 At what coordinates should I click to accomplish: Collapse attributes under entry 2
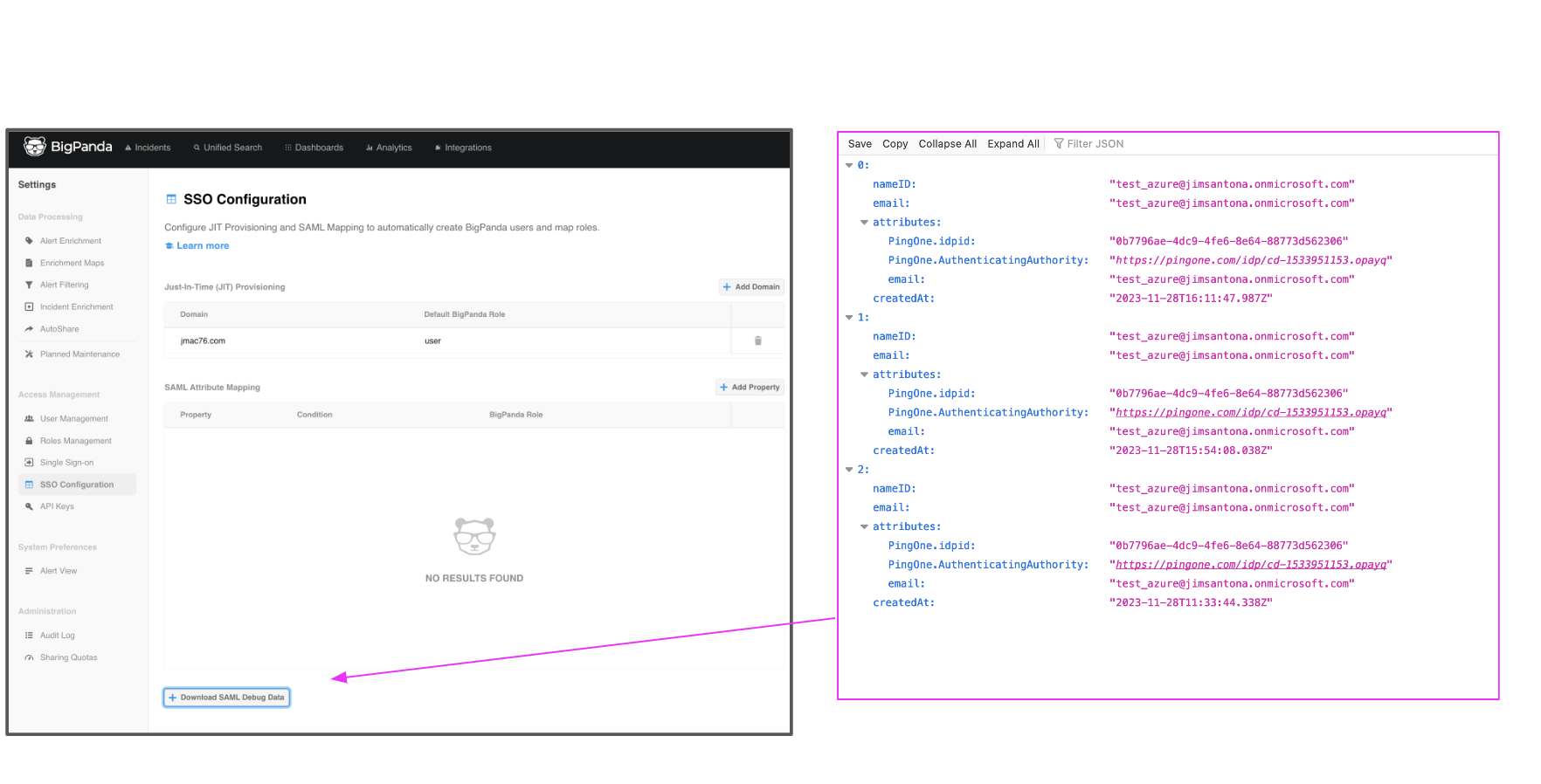point(864,526)
